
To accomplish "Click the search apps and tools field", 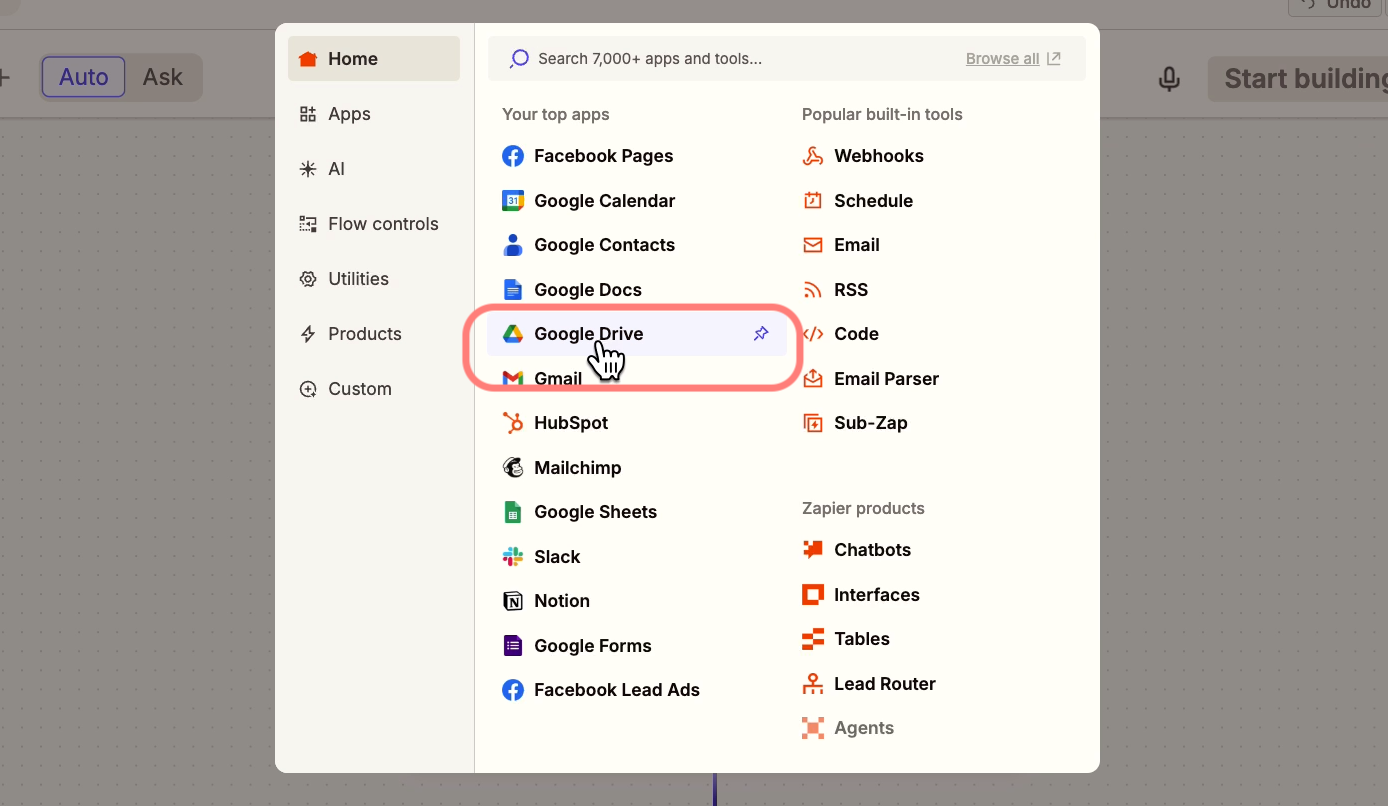I will (x=787, y=59).
